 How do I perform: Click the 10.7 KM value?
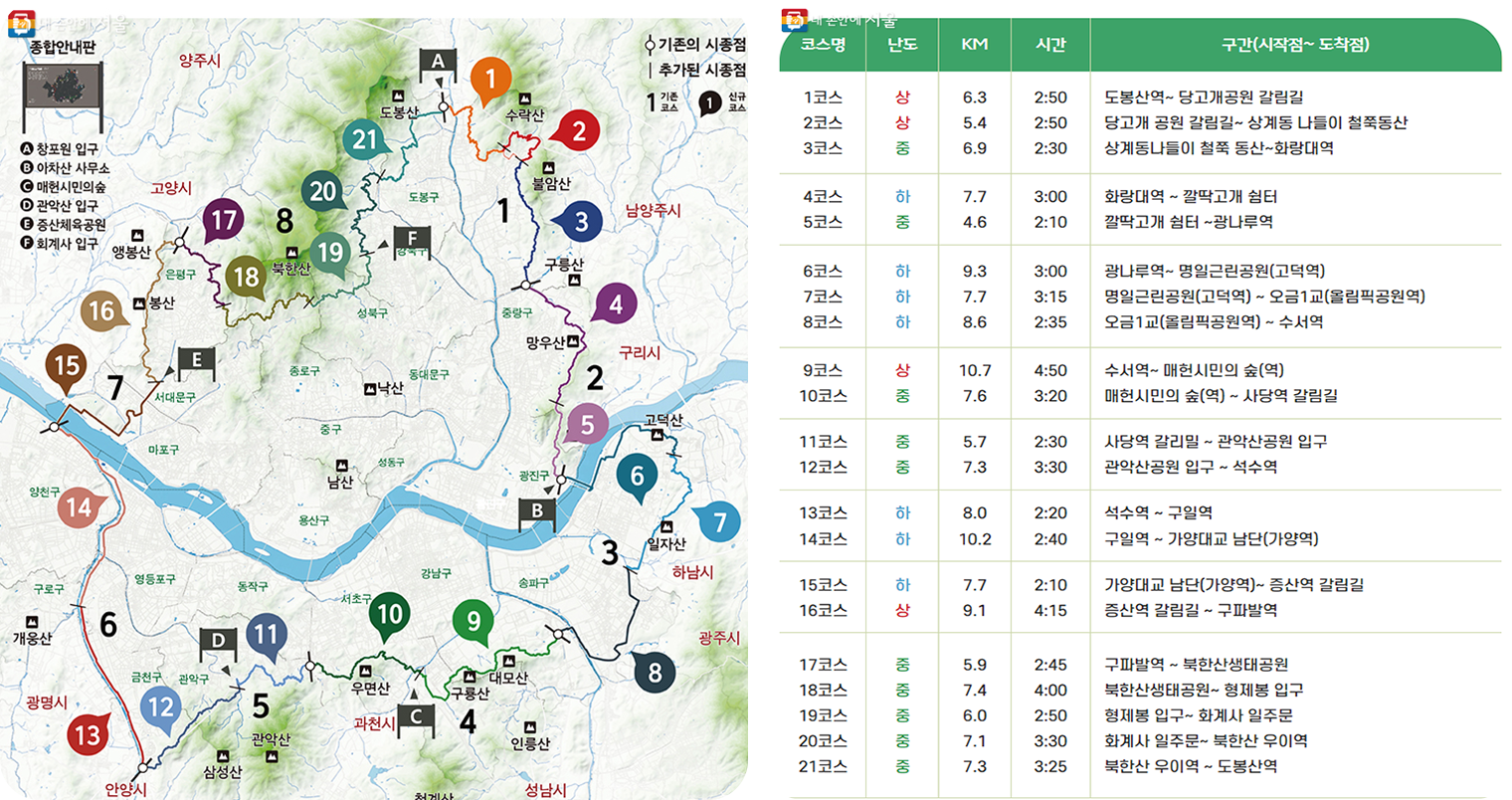coord(975,370)
